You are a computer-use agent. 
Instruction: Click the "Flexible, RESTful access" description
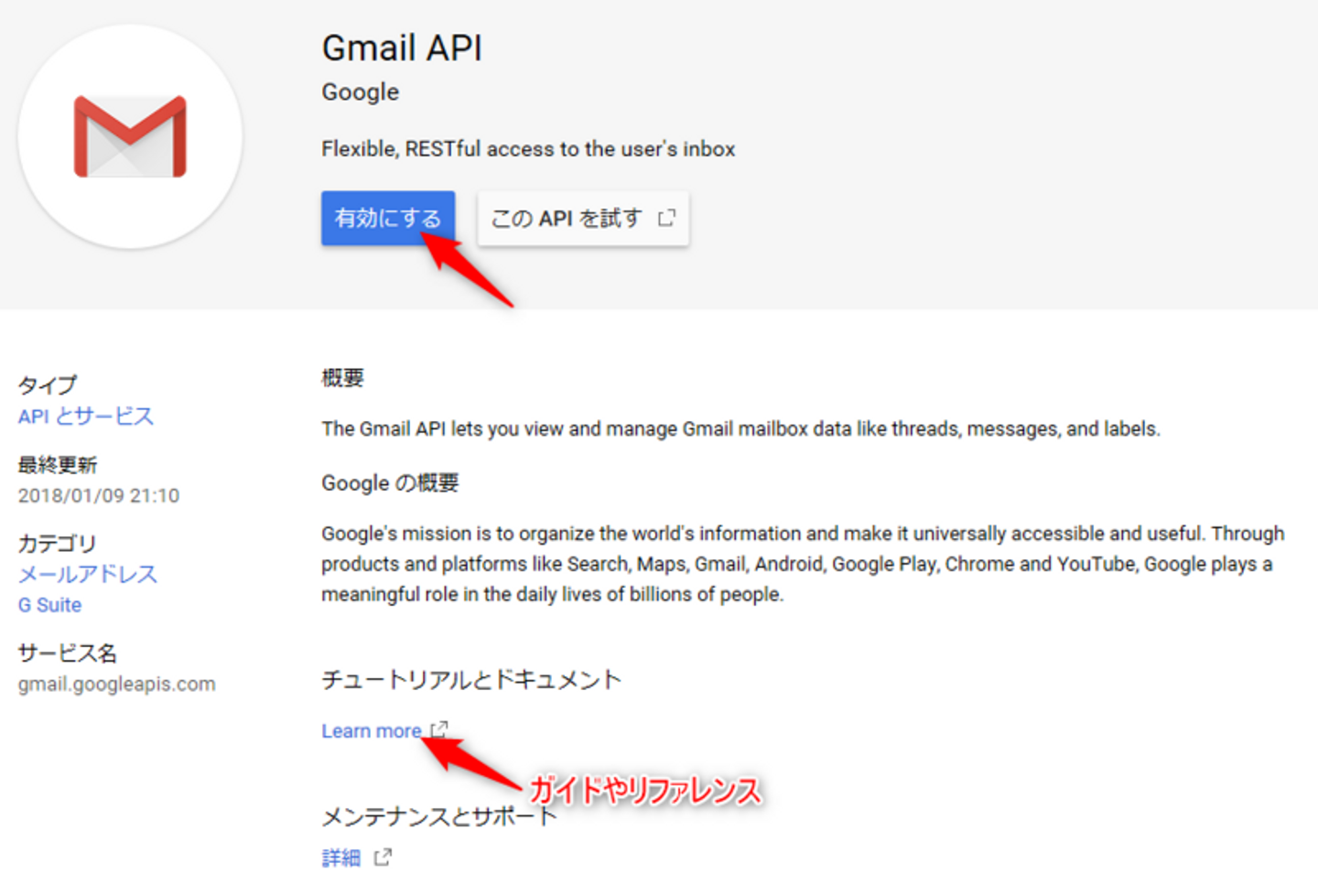(528, 149)
